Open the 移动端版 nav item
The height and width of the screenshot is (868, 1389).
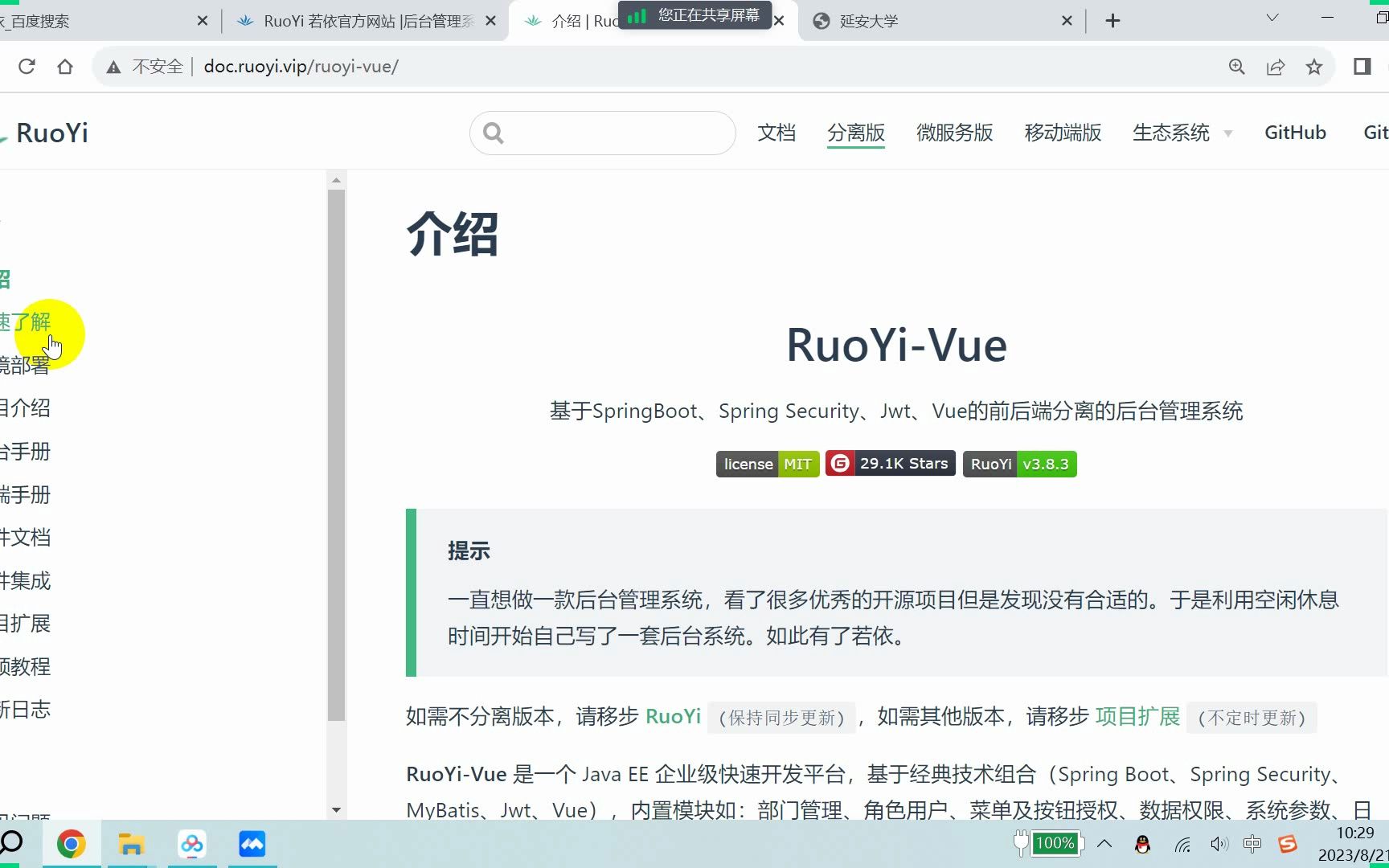tap(1063, 133)
